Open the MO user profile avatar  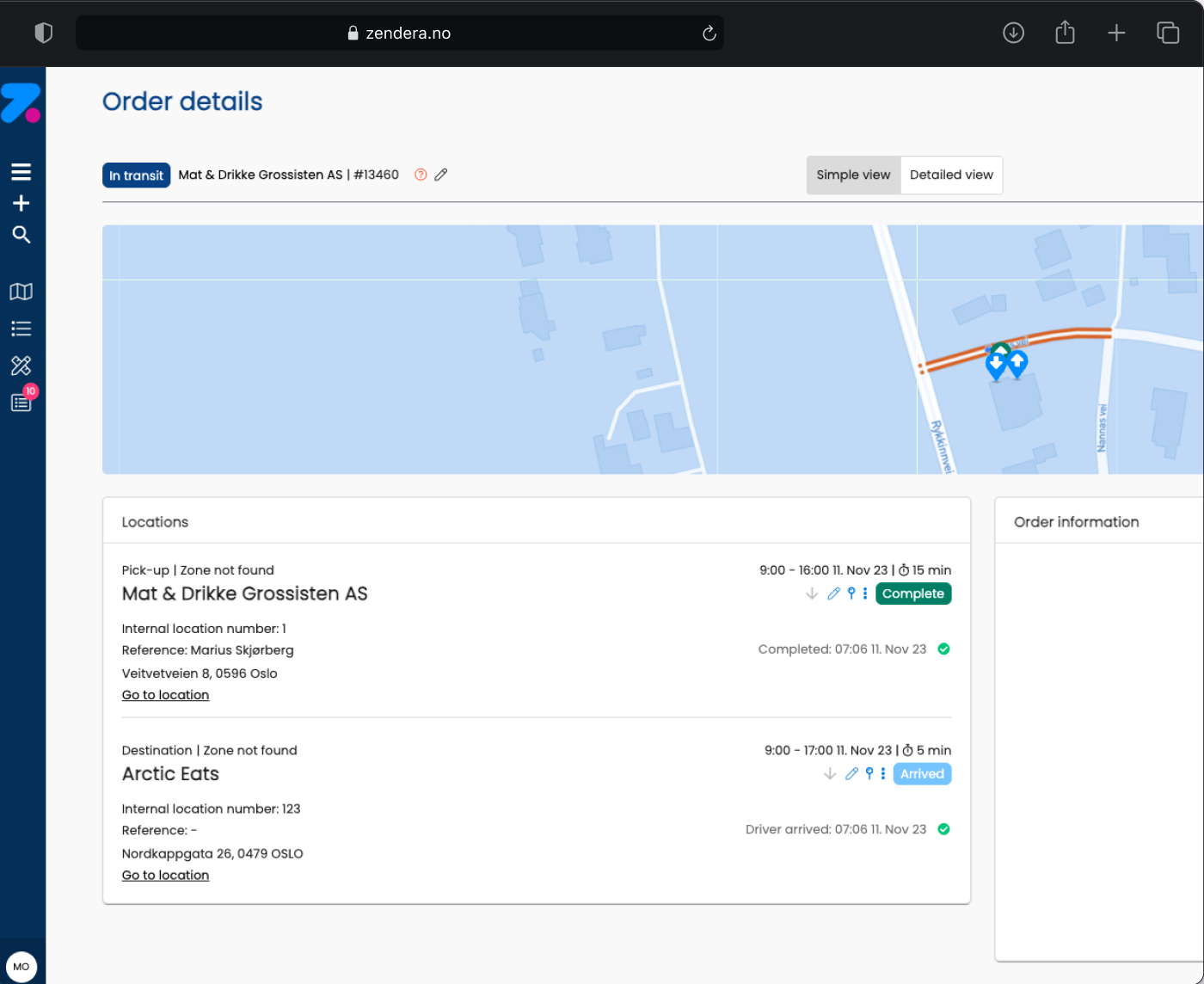[x=21, y=966]
